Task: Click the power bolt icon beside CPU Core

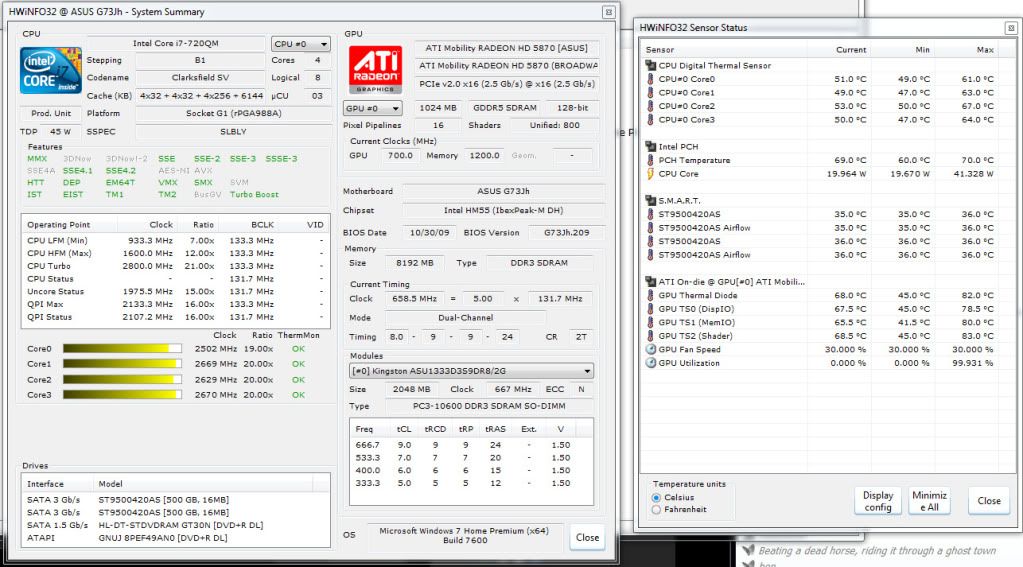Action: (x=650, y=174)
